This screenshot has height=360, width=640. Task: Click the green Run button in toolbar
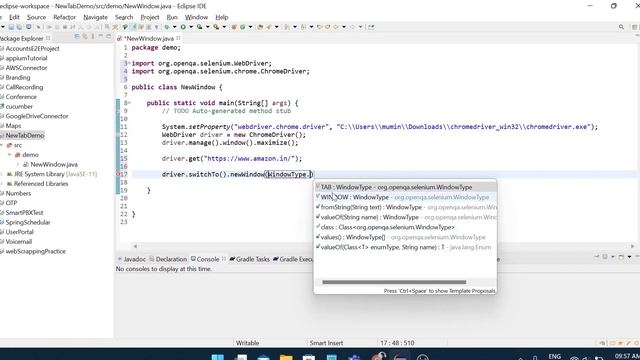tap(183, 27)
